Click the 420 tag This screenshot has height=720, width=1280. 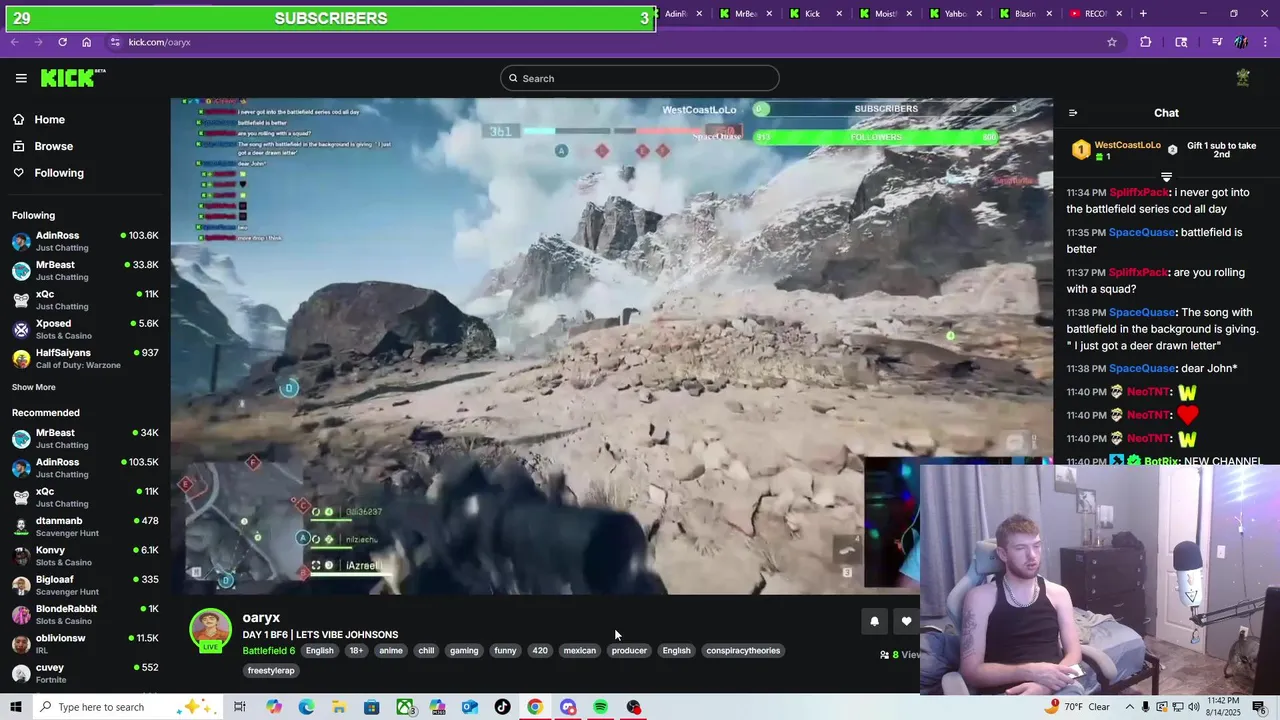point(540,650)
